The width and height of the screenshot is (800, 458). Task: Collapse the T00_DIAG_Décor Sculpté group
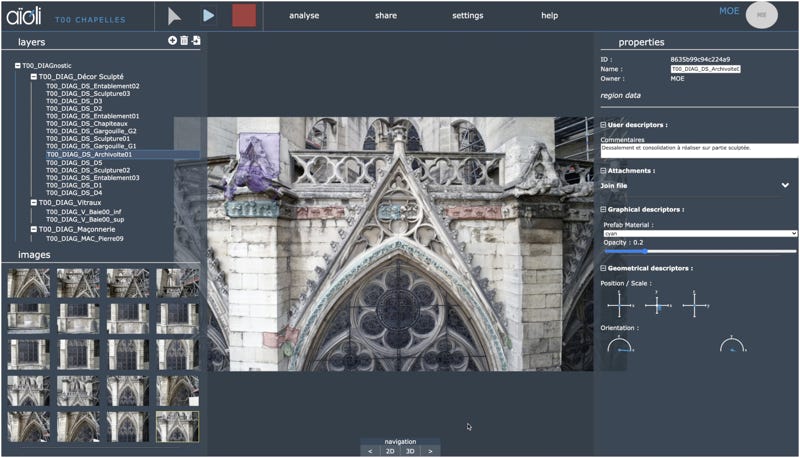32,77
